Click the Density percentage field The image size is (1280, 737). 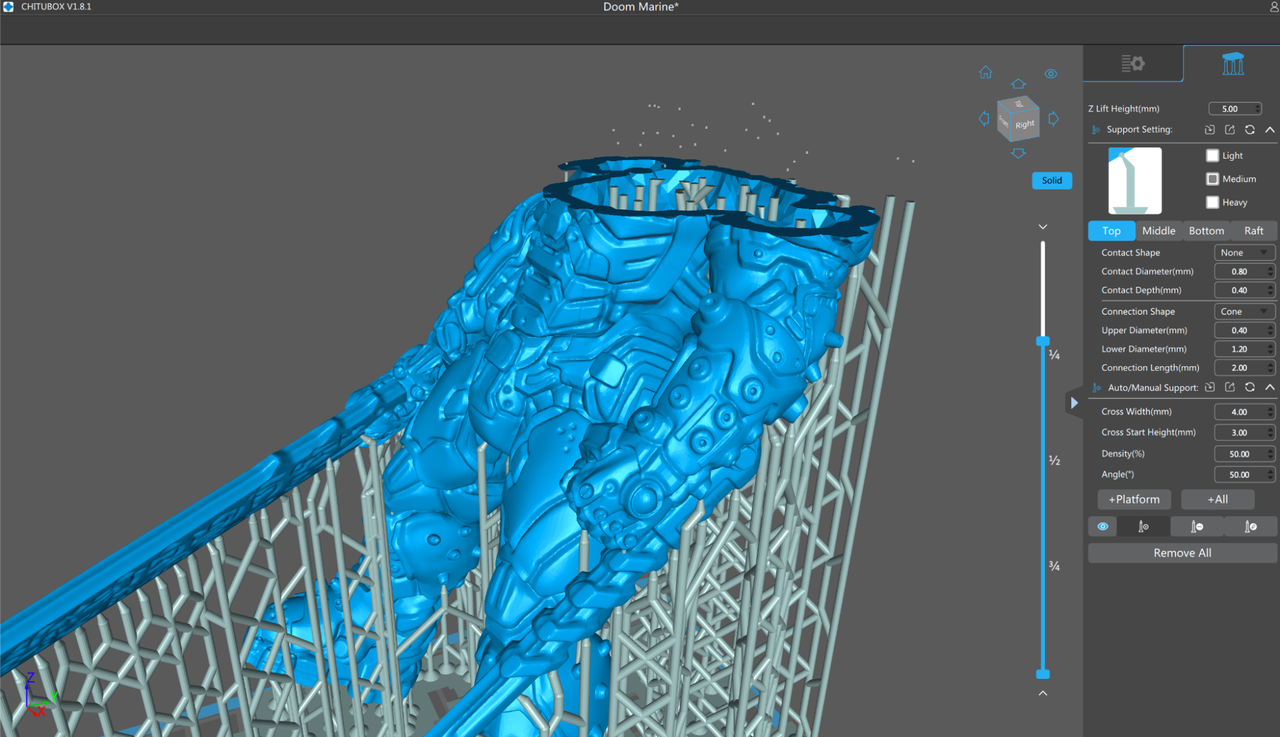1244,454
